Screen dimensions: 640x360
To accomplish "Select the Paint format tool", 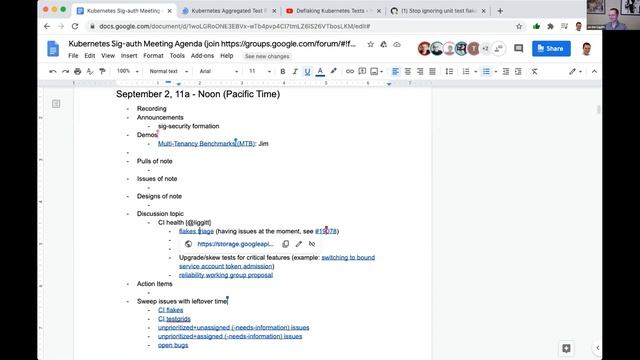I will (x=102, y=71).
